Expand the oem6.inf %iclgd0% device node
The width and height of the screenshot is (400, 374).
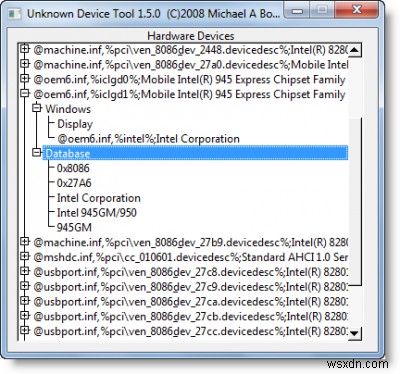pyautogui.click(x=24, y=79)
